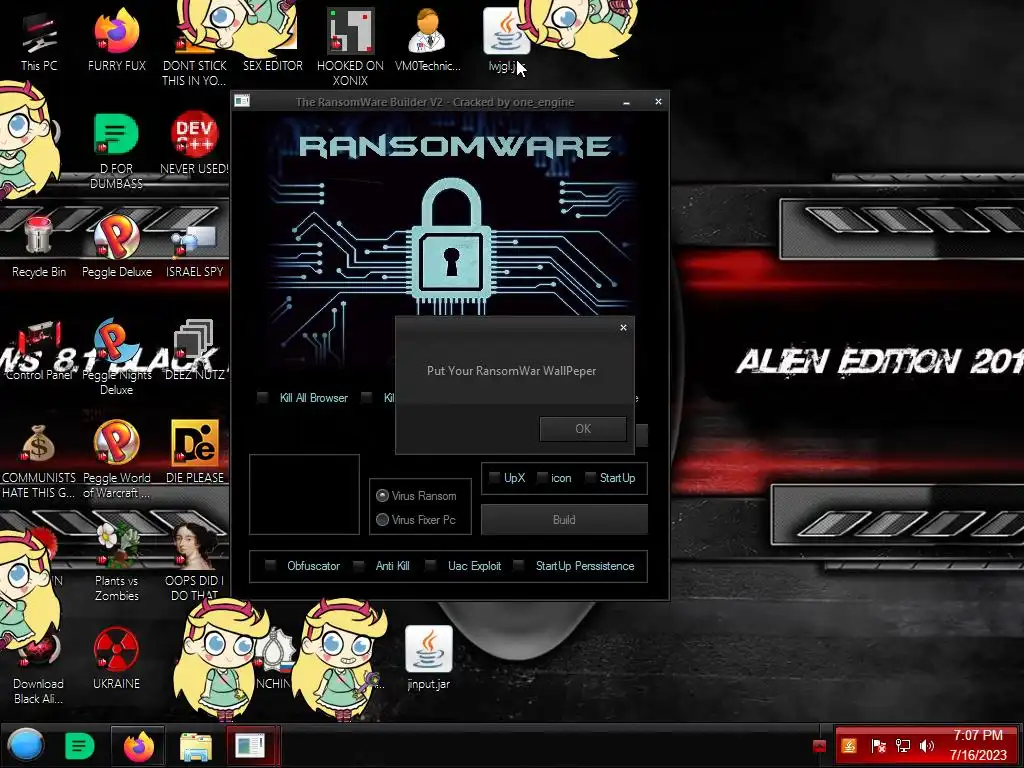Enable the StartUp Perssistence checkbox
Screen dimensions: 1024x768
point(519,566)
